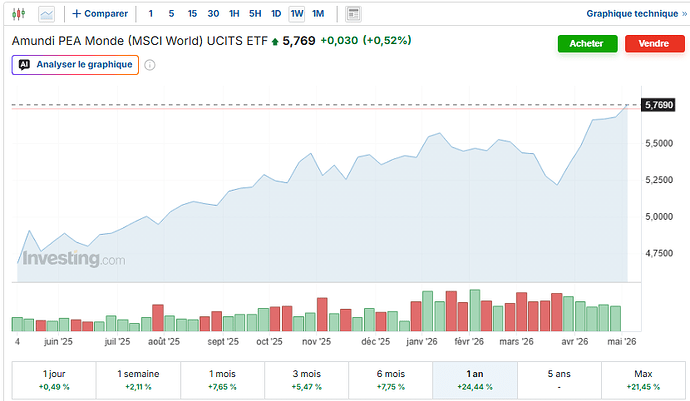Click the 4,7500 axis value

click(659, 253)
